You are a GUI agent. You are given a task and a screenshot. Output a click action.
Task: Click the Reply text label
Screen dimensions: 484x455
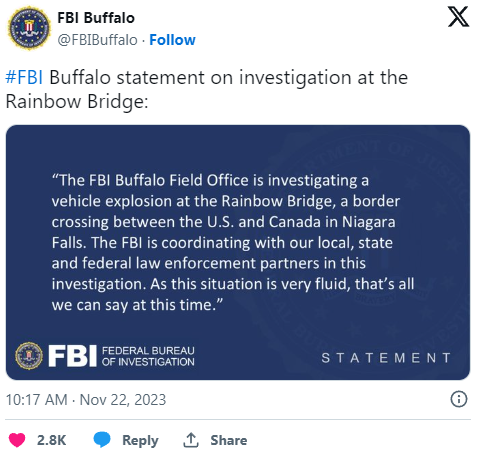coord(140,440)
